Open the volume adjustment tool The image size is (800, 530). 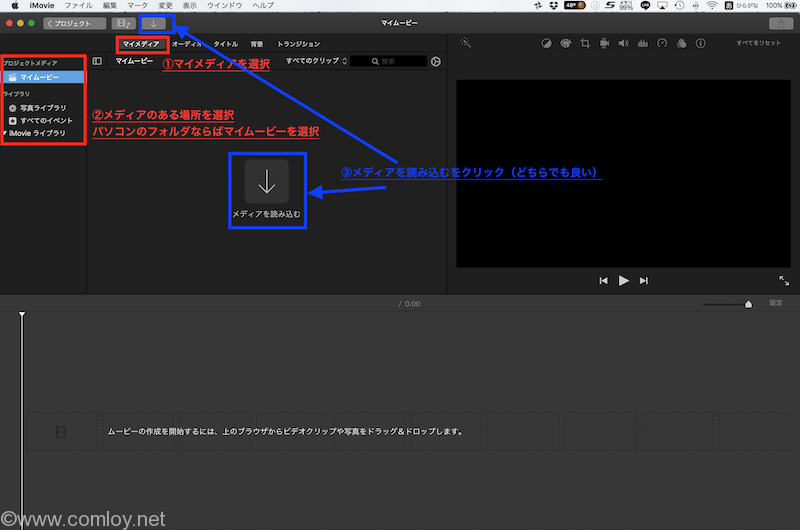tap(623, 43)
